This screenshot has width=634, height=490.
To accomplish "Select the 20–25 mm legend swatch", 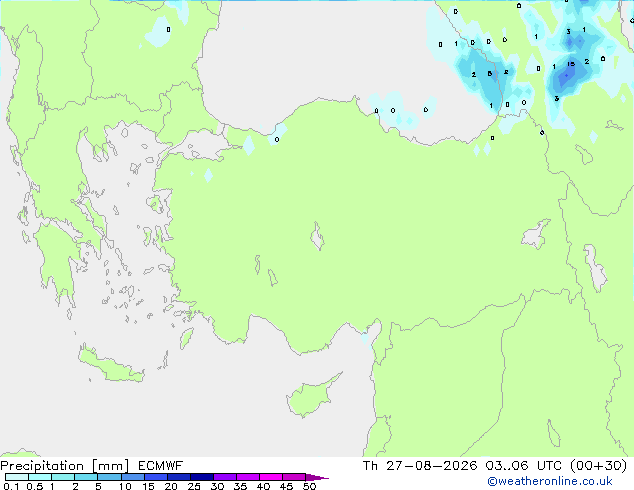I will (178, 477).
